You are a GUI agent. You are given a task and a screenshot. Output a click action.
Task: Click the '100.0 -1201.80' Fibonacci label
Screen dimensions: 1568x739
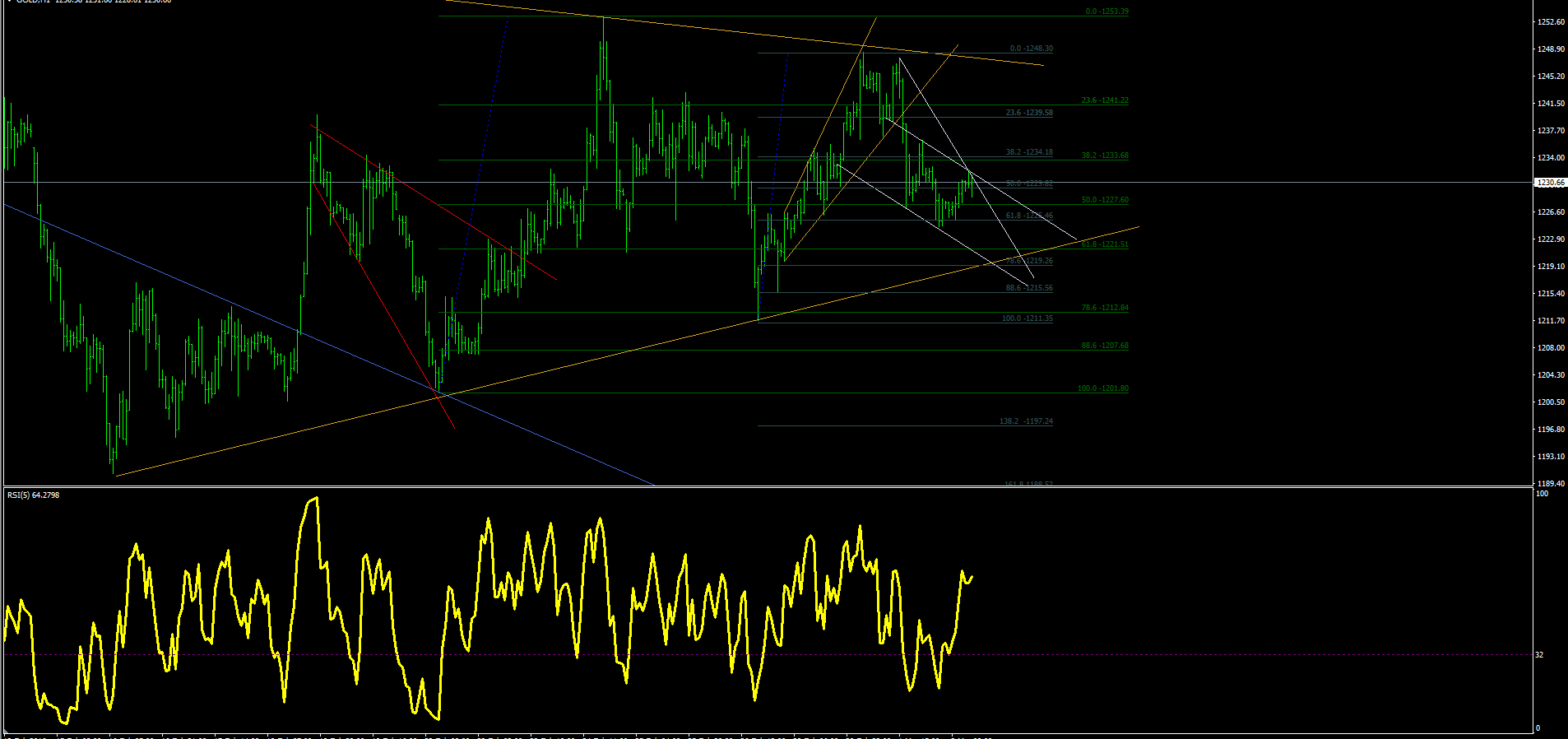[x=1103, y=388]
